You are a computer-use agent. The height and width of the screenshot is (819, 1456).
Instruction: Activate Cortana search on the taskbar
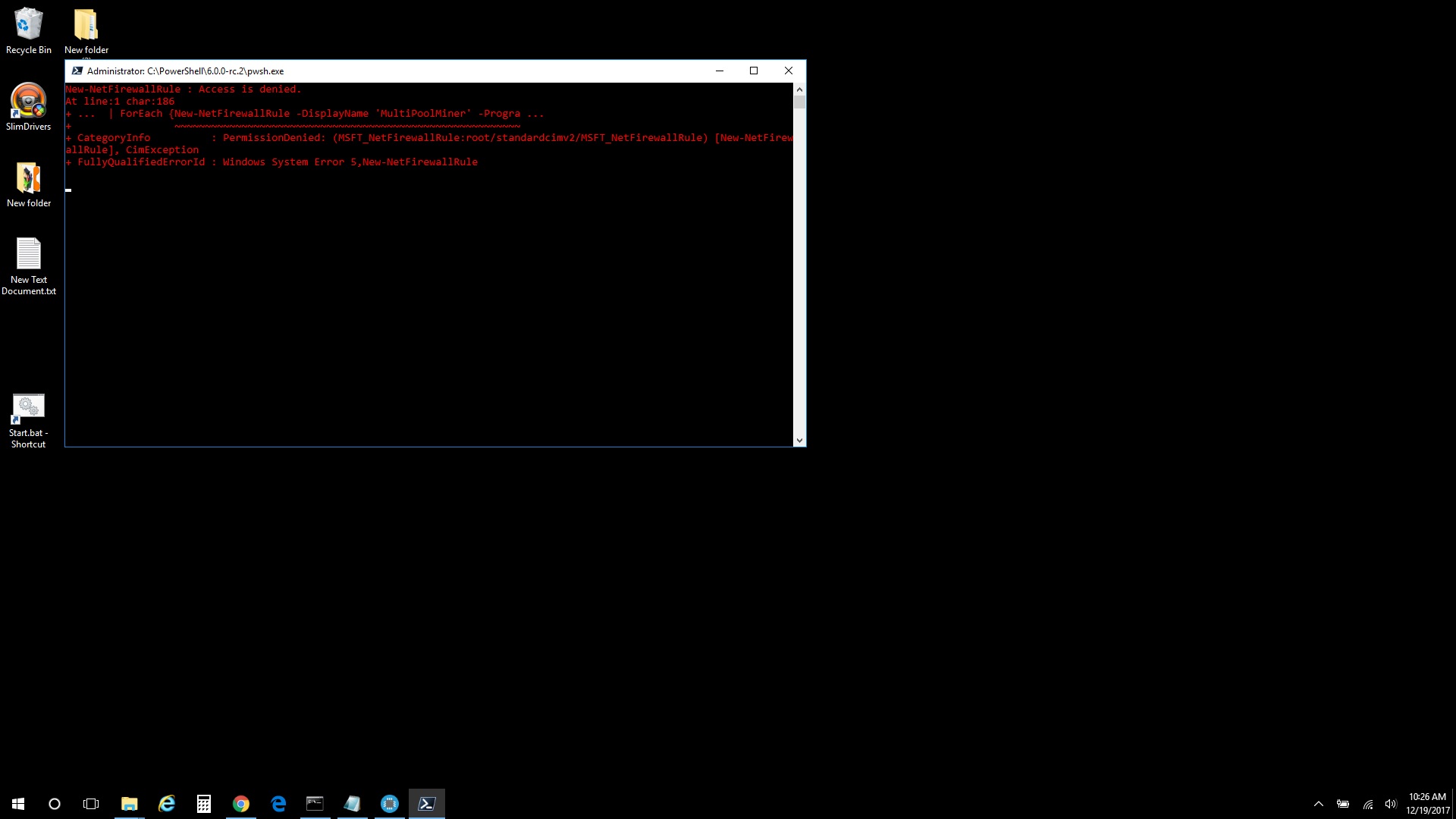54,803
